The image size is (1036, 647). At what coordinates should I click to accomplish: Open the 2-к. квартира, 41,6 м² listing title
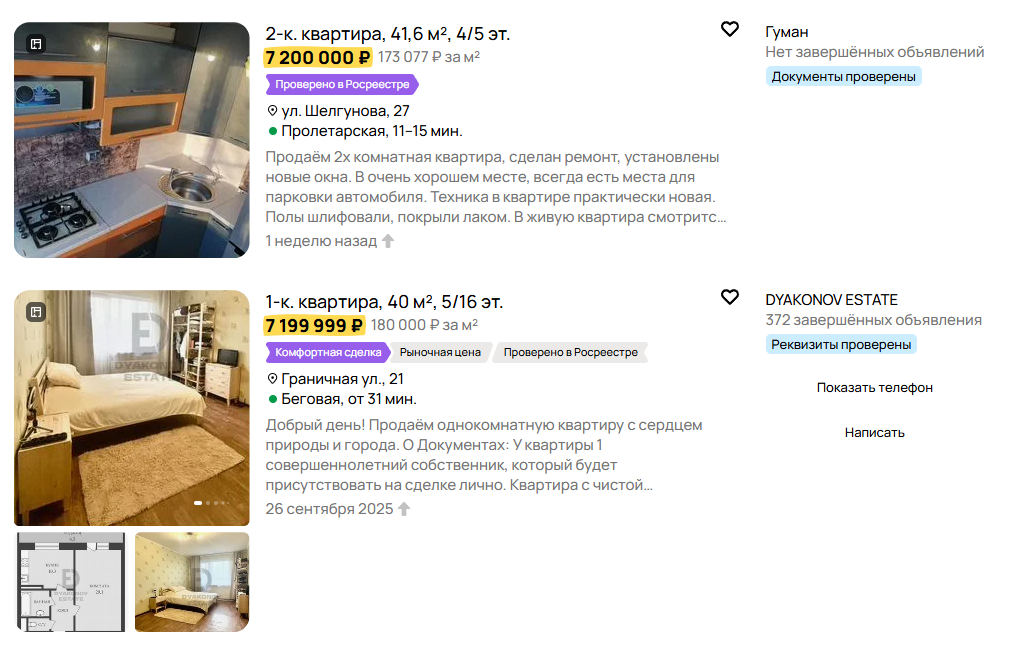pyautogui.click(x=387, y=34)
